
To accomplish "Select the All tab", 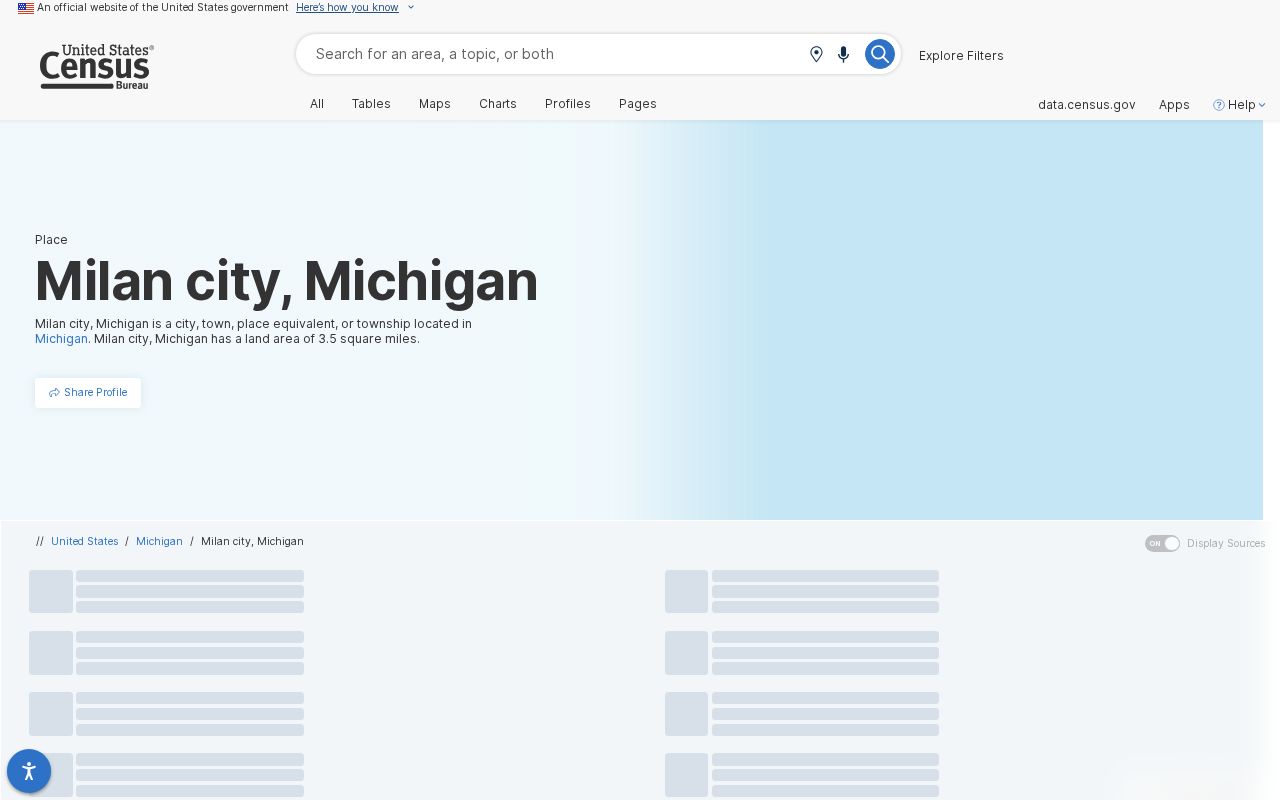I will [x=317, y=104].
